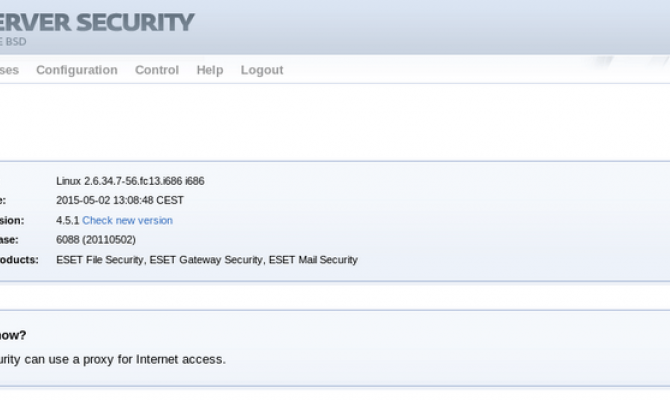The image size is (670, 400).
Task: Click the Check new version link
Action: (127, 220)
